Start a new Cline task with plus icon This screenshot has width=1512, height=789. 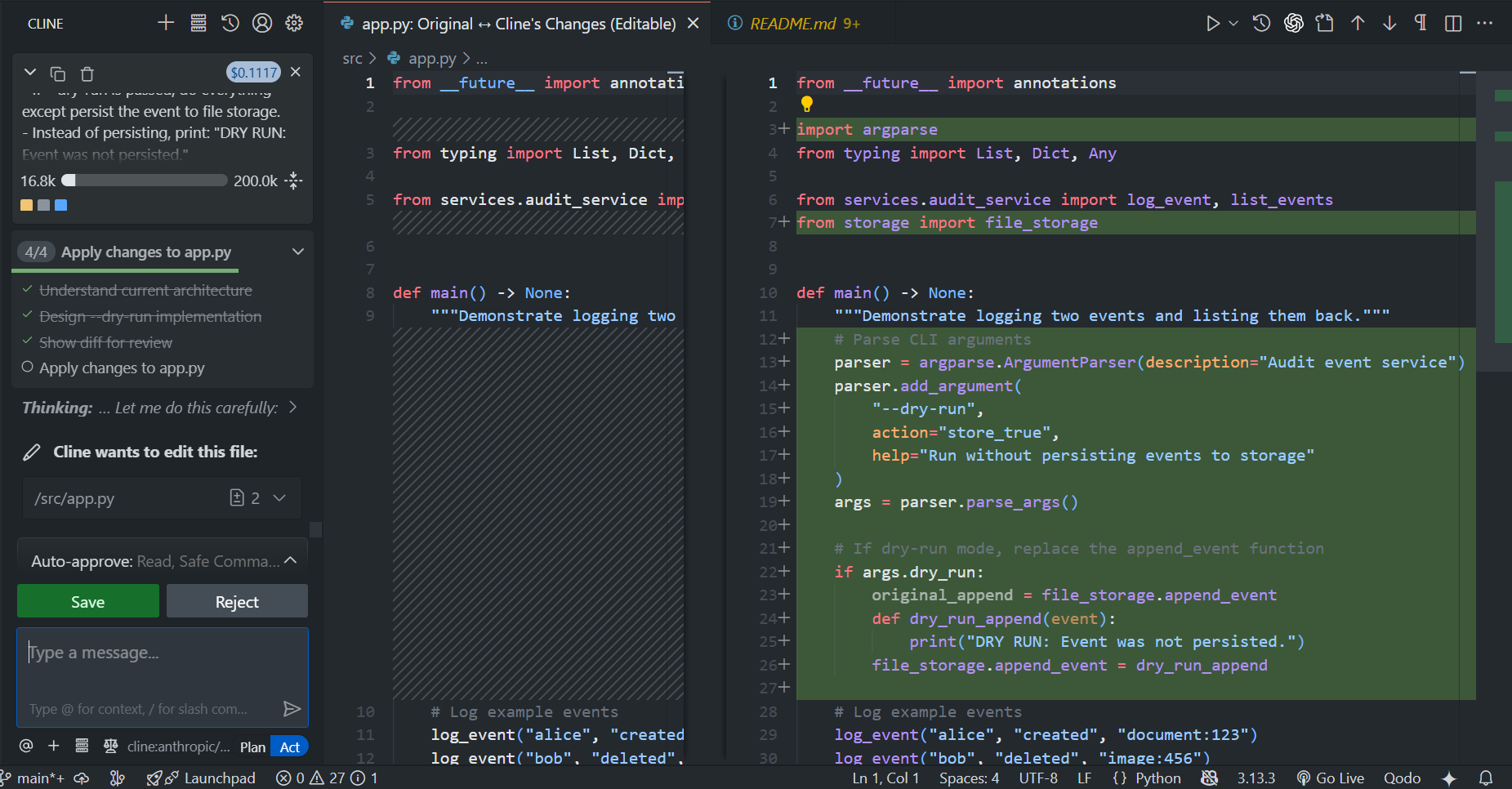166,23
